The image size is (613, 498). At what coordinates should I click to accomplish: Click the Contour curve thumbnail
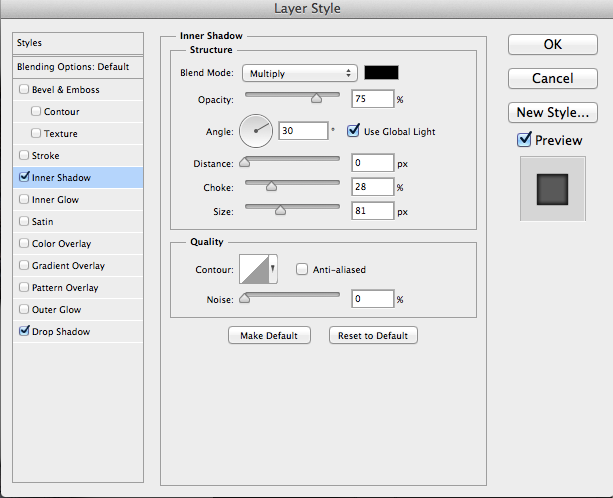click(x=254, y=269)
